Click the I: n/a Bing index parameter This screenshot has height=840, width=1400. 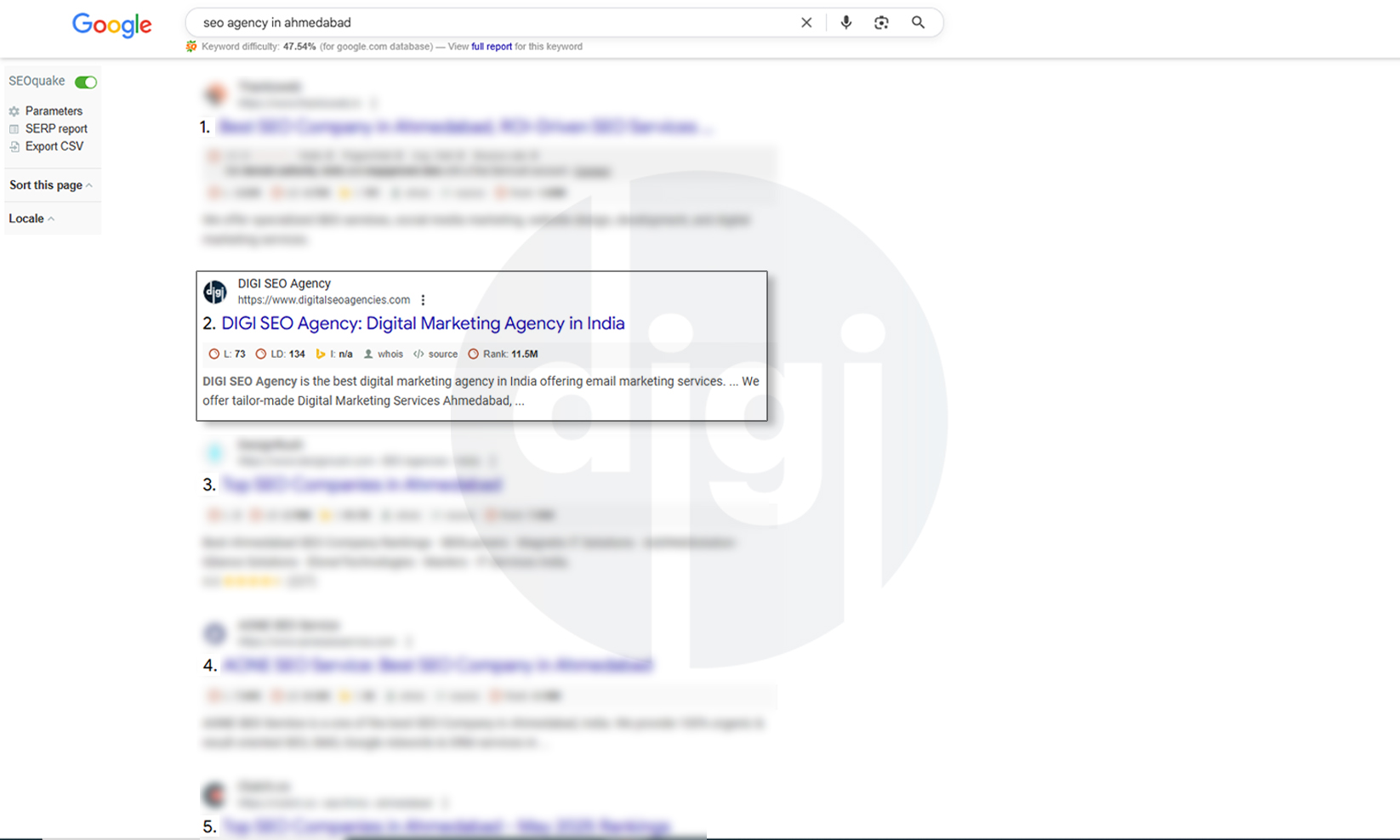click(334, 354)
